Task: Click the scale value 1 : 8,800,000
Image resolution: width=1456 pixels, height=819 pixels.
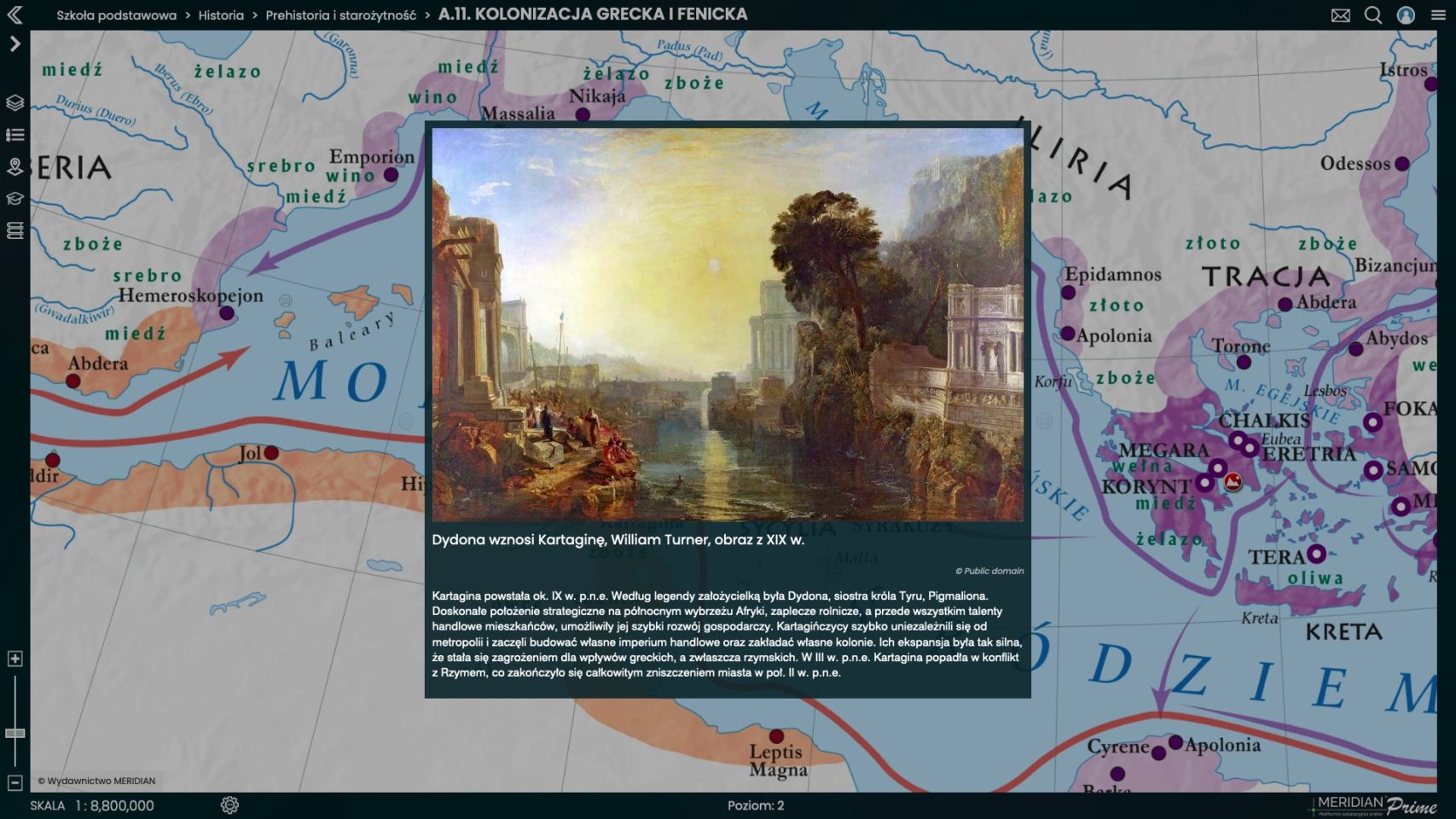Action: coord(114,805)
